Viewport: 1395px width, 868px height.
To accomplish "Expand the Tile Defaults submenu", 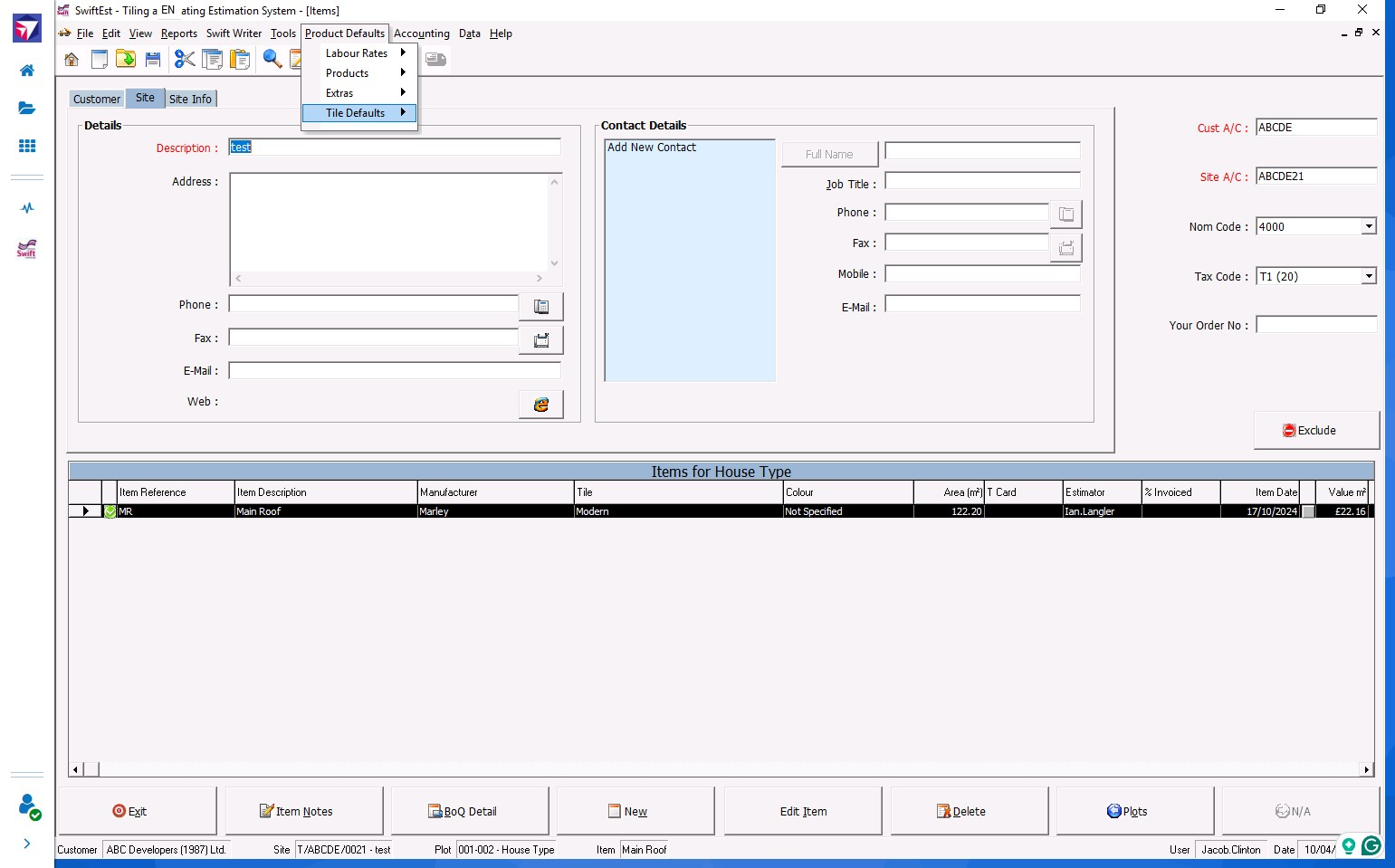I will point(358,113).
